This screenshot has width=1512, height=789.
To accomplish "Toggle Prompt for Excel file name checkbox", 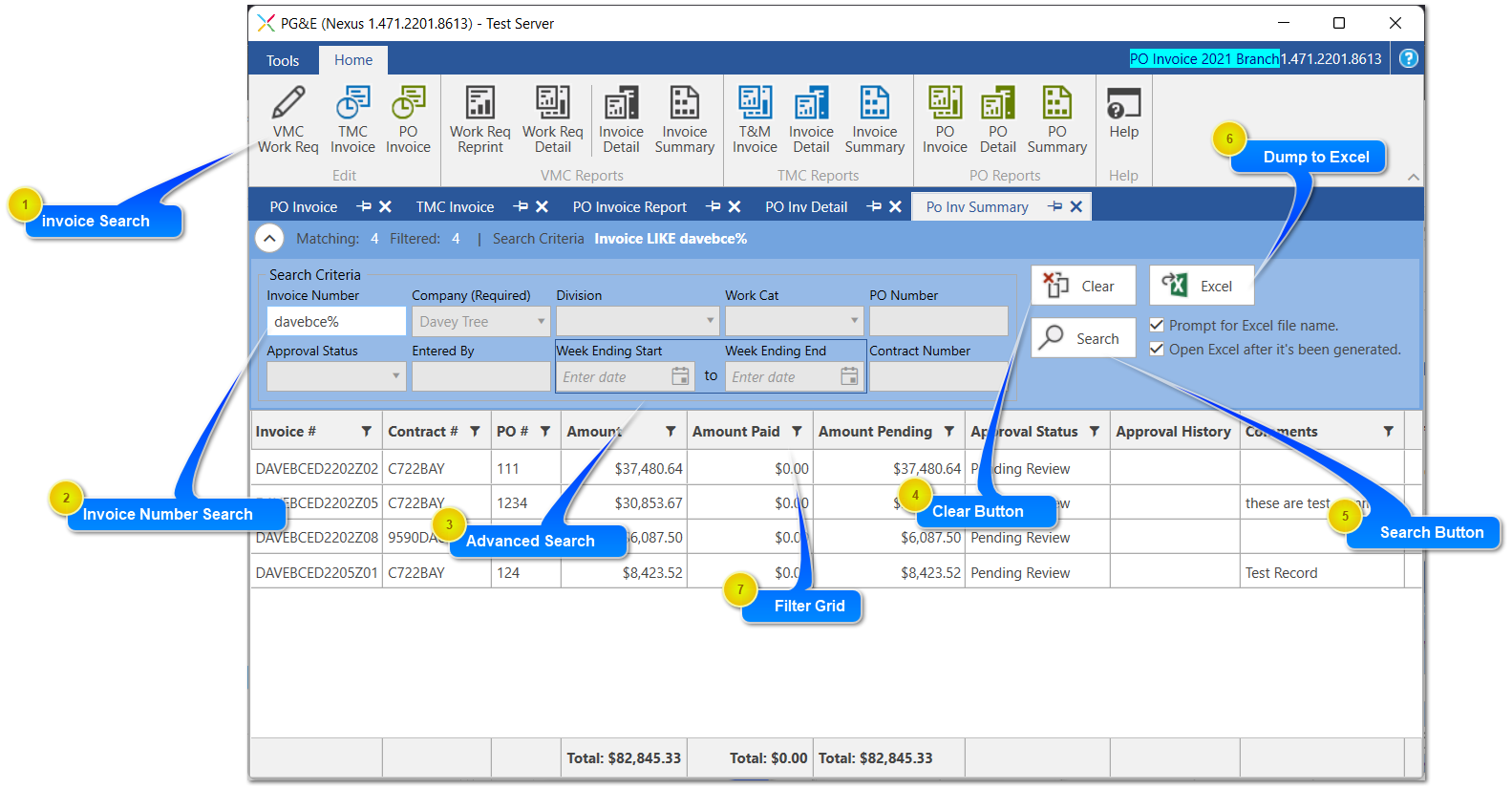I will click(1157, 325).
